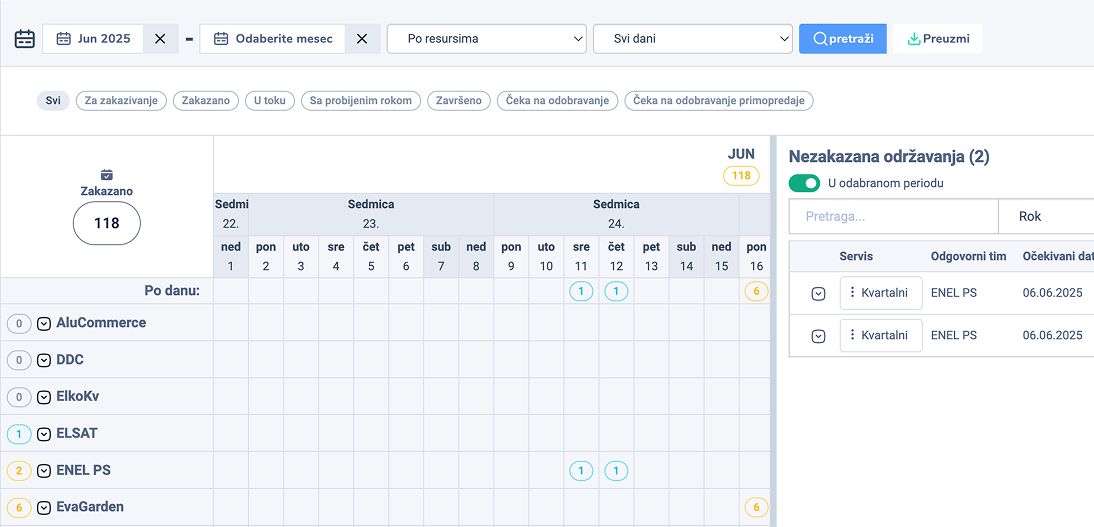Click the EvaGarden count badge 6

19,507
